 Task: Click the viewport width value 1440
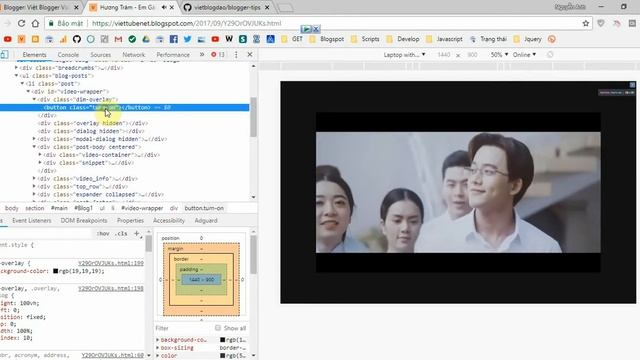pos(443,55)
